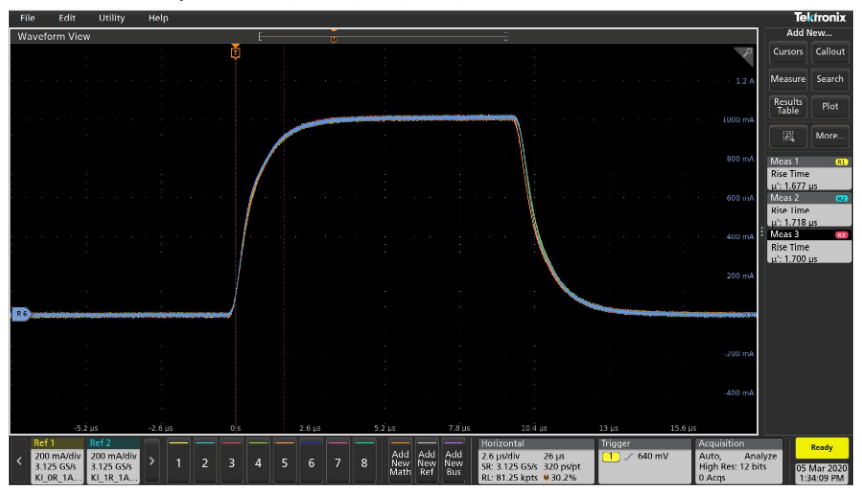Toggle channel 8 on
The image size is (862, 492).
coord(364,462)
